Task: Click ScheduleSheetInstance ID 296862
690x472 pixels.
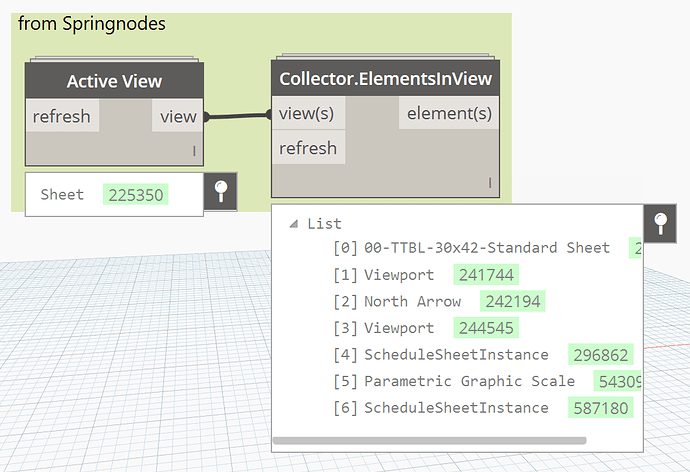Action: (601, 355)
